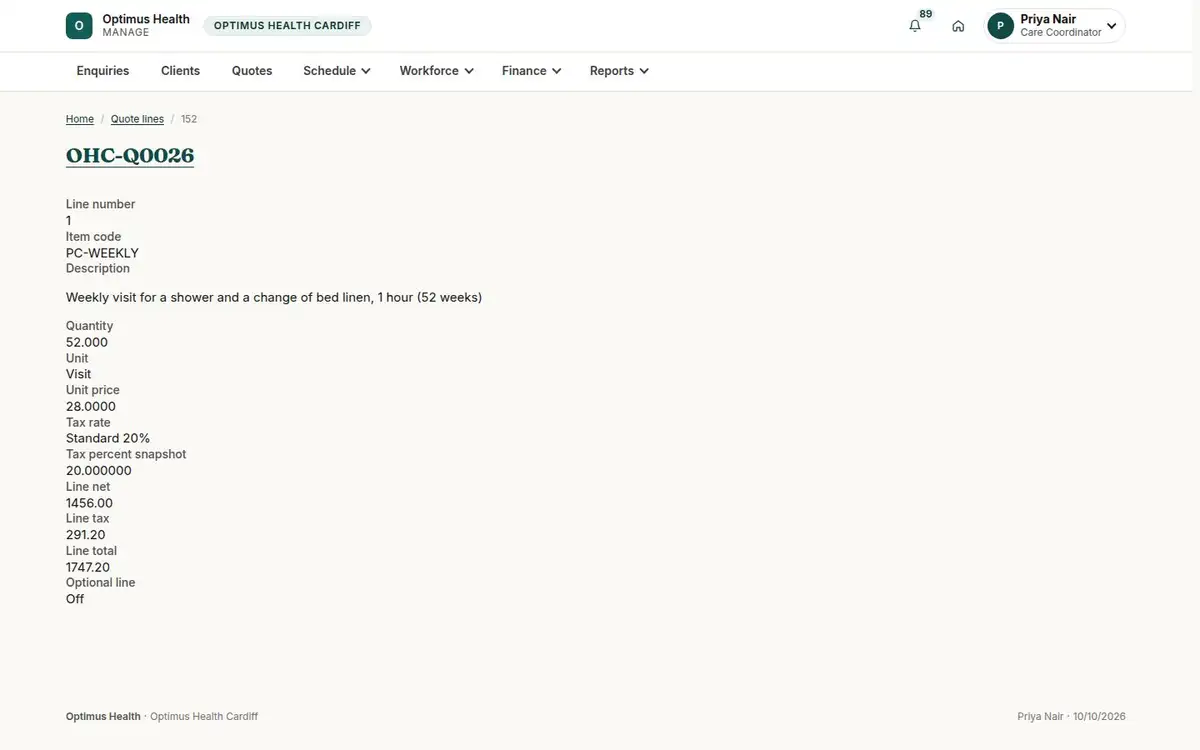Click the Optimus Health Manage title
Screen dimensions: 1200x750
tap(146, 25)
